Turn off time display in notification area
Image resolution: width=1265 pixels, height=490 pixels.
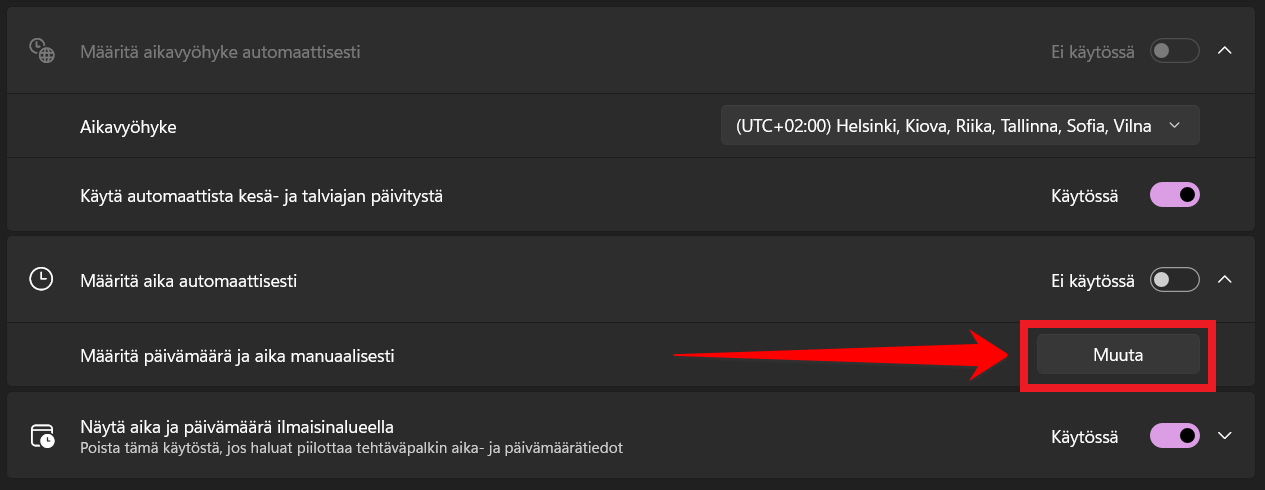pos(1174,437)
